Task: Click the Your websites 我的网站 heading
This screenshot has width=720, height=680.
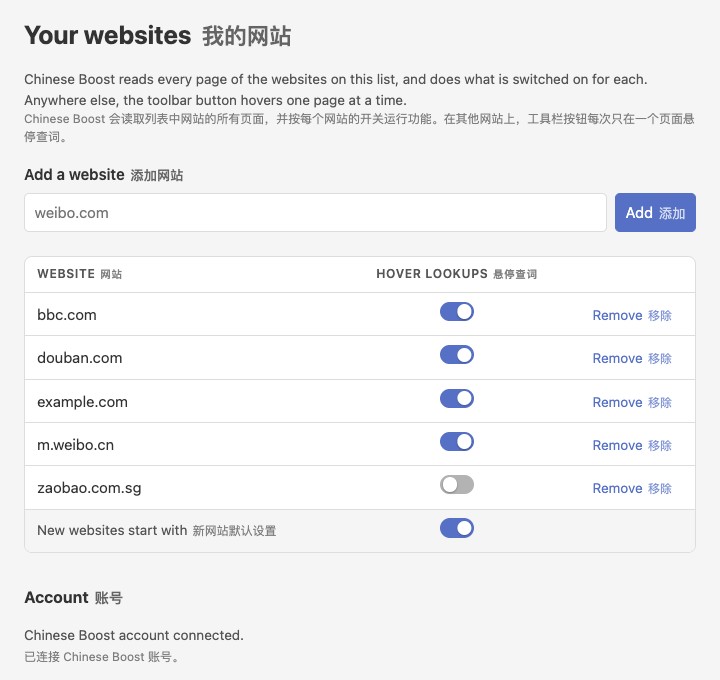Action: click(158, 36)
